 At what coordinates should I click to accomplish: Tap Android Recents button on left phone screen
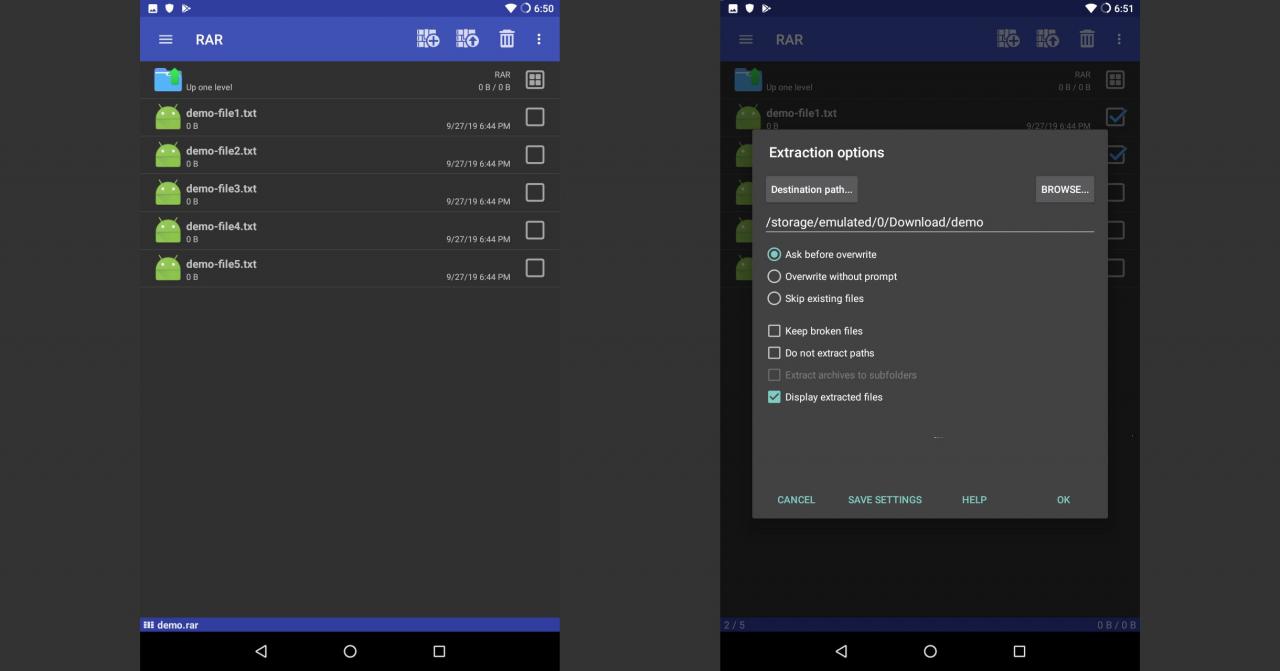439,651
